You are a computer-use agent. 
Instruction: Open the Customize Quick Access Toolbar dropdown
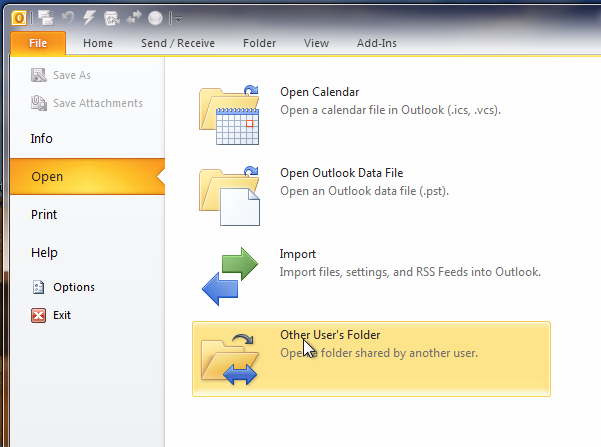178,18
